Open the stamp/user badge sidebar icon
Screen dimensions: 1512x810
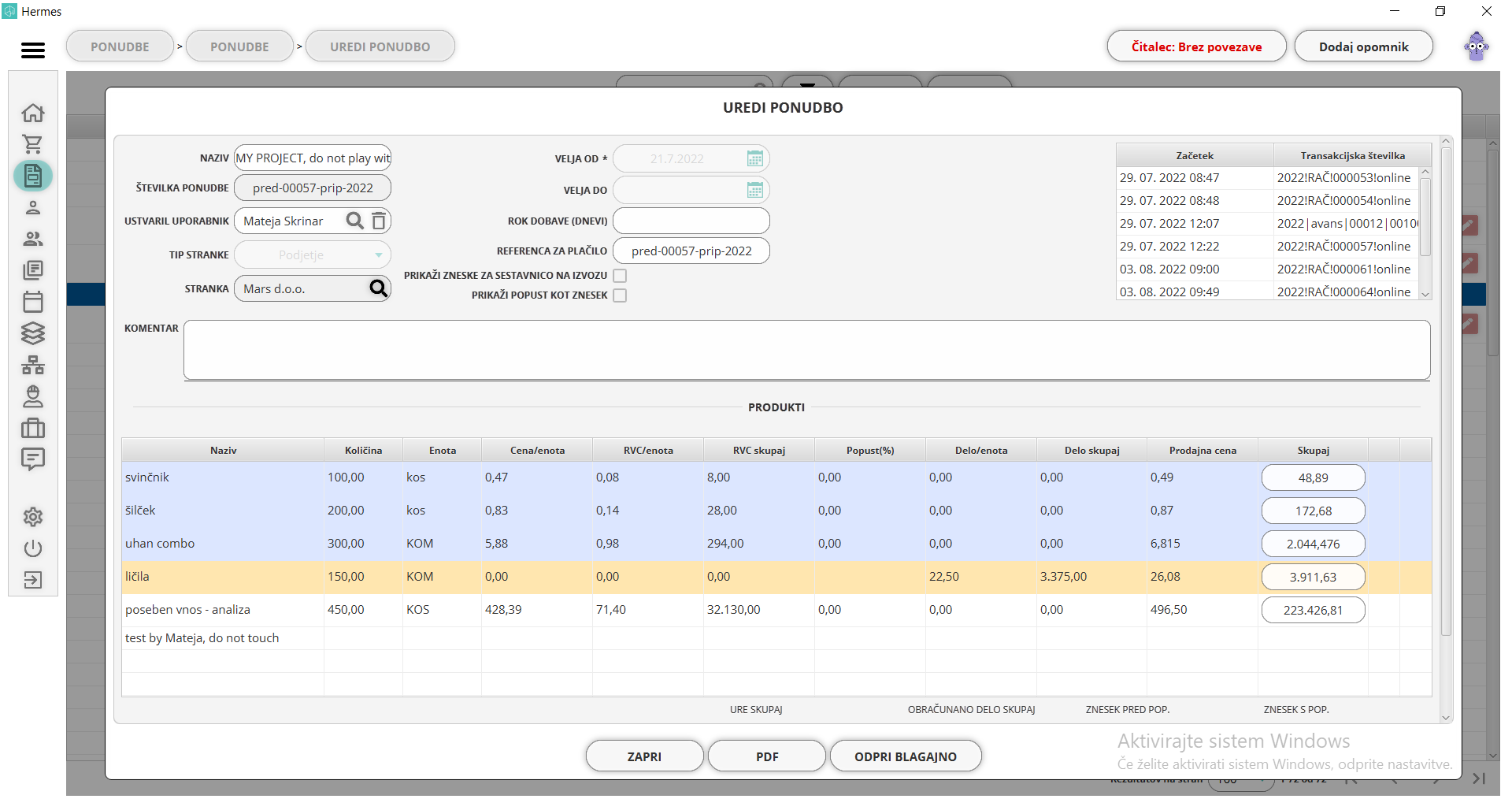[33, 396]
